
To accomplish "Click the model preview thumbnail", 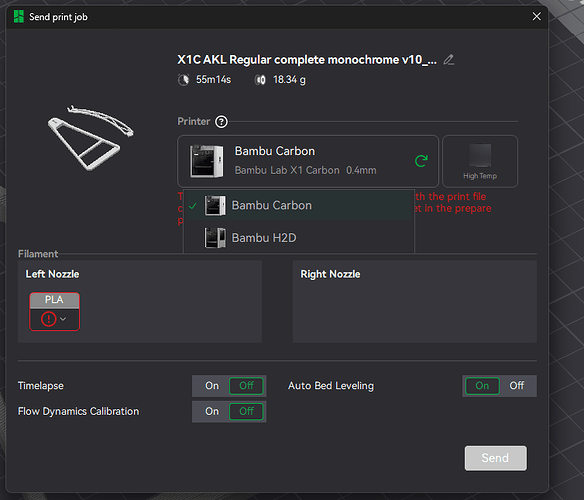I will 91,138.
